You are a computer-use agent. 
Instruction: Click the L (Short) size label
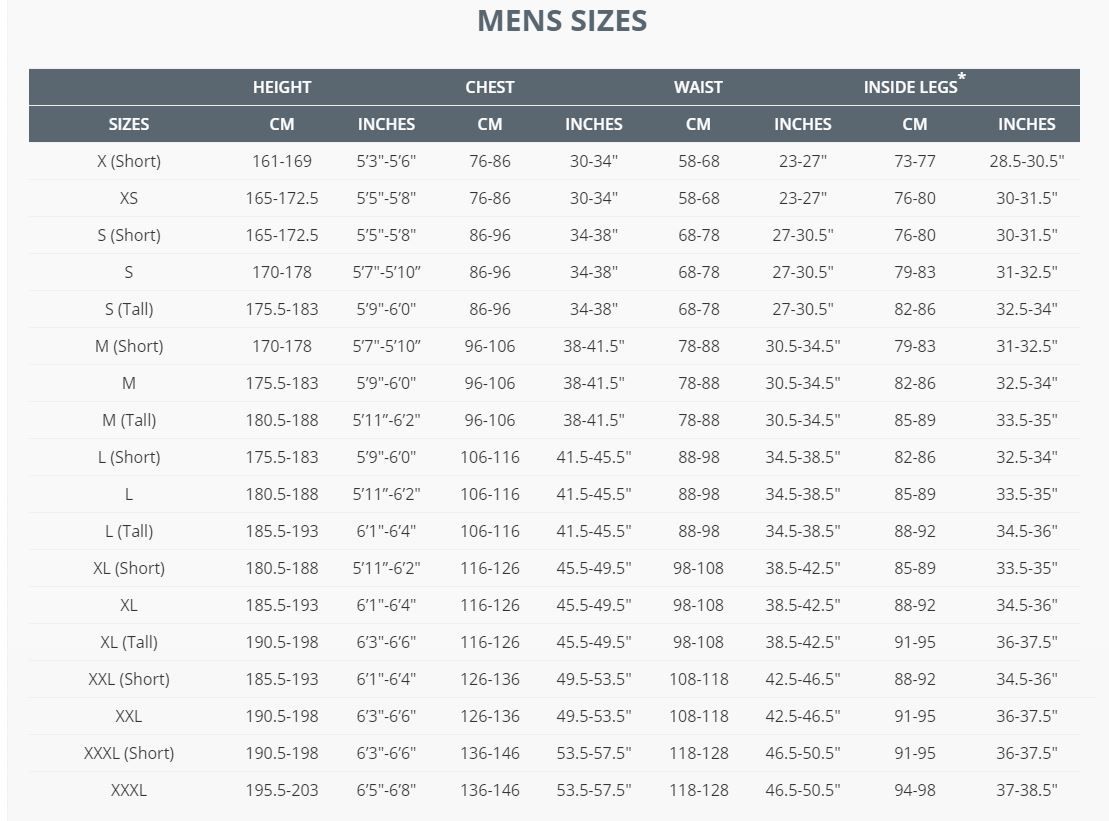tap(129, 457)
